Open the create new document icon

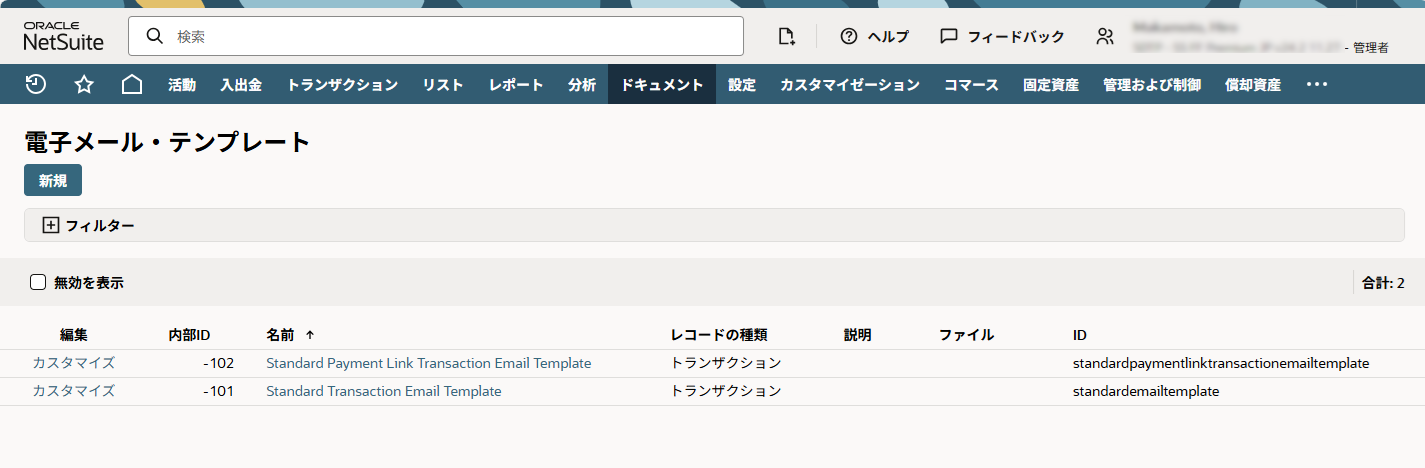point(787,36)
